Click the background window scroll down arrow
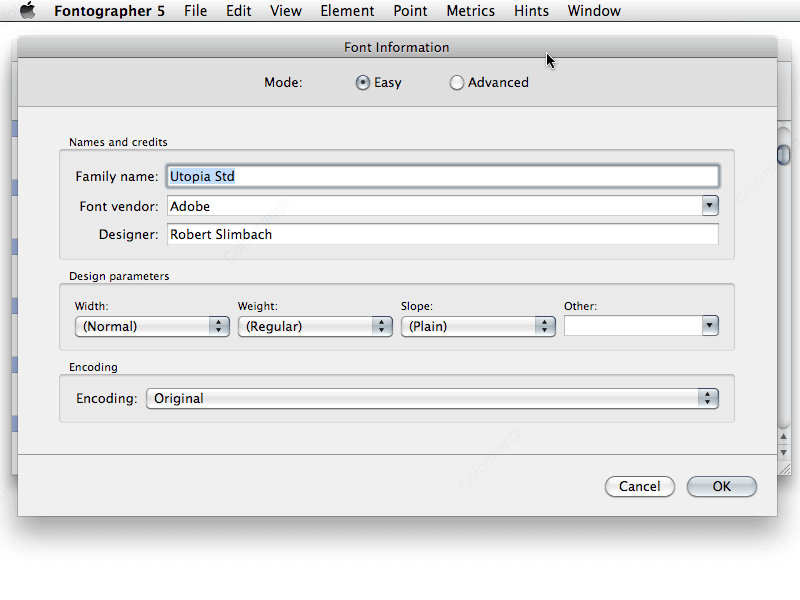 coord(784,453)
